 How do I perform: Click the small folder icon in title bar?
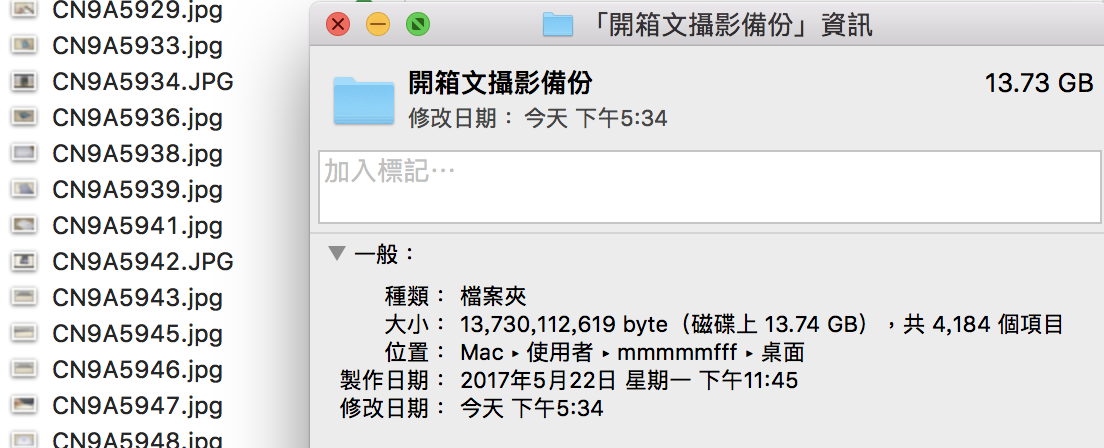point(558,25)
